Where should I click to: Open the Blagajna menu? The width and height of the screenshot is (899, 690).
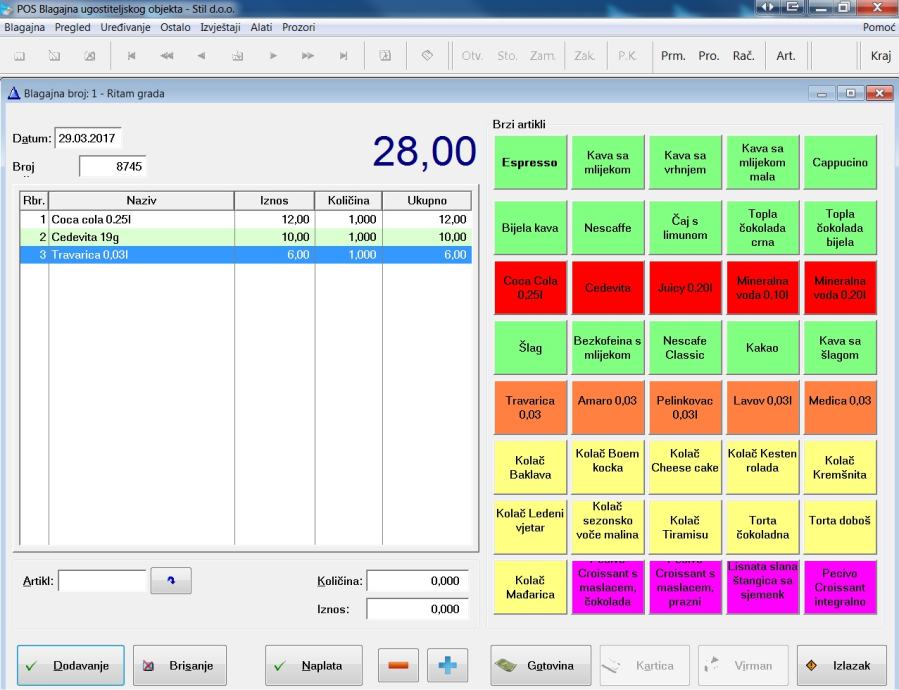[25, 27]
